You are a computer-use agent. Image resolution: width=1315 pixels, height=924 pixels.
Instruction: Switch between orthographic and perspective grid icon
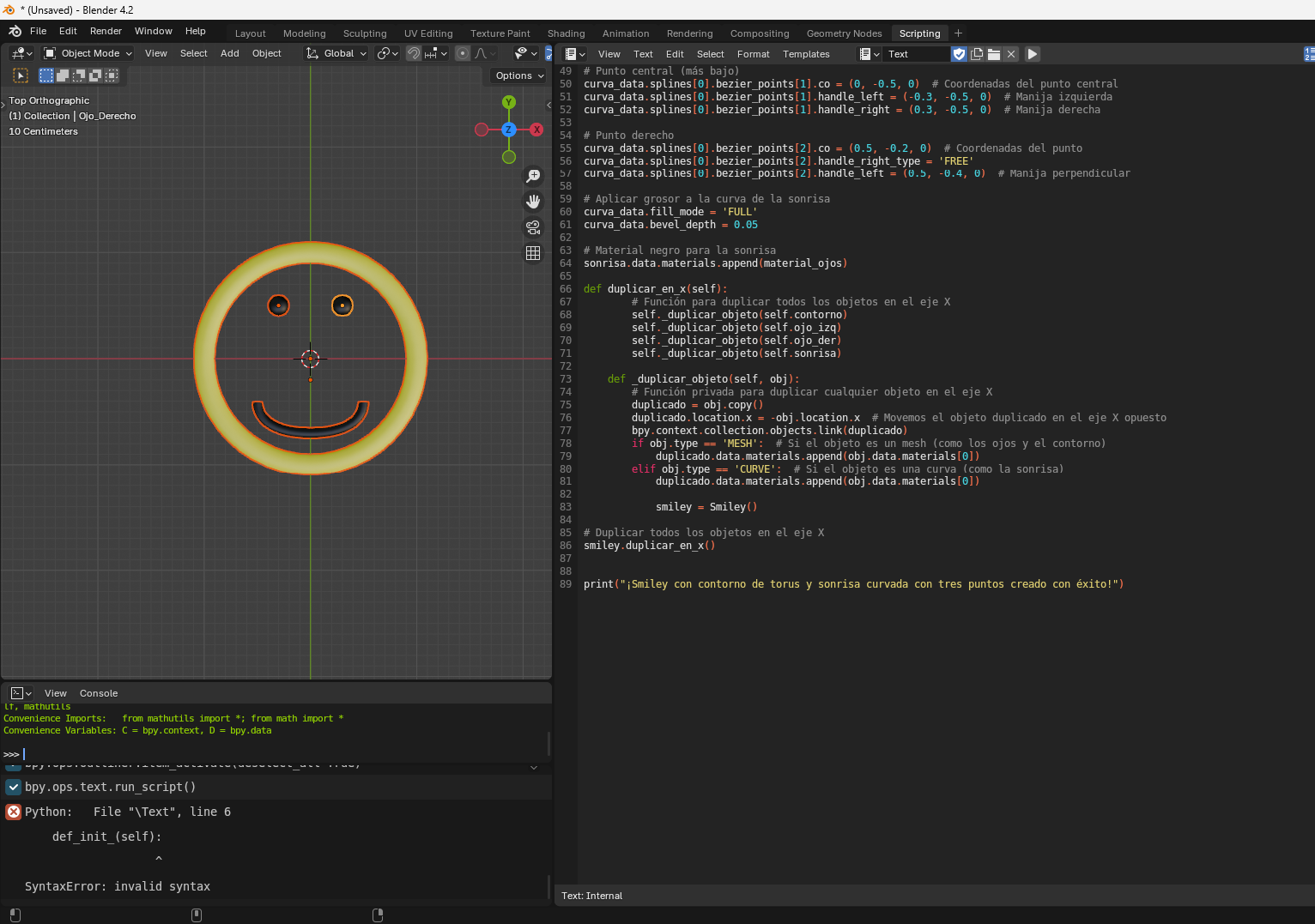533,253
